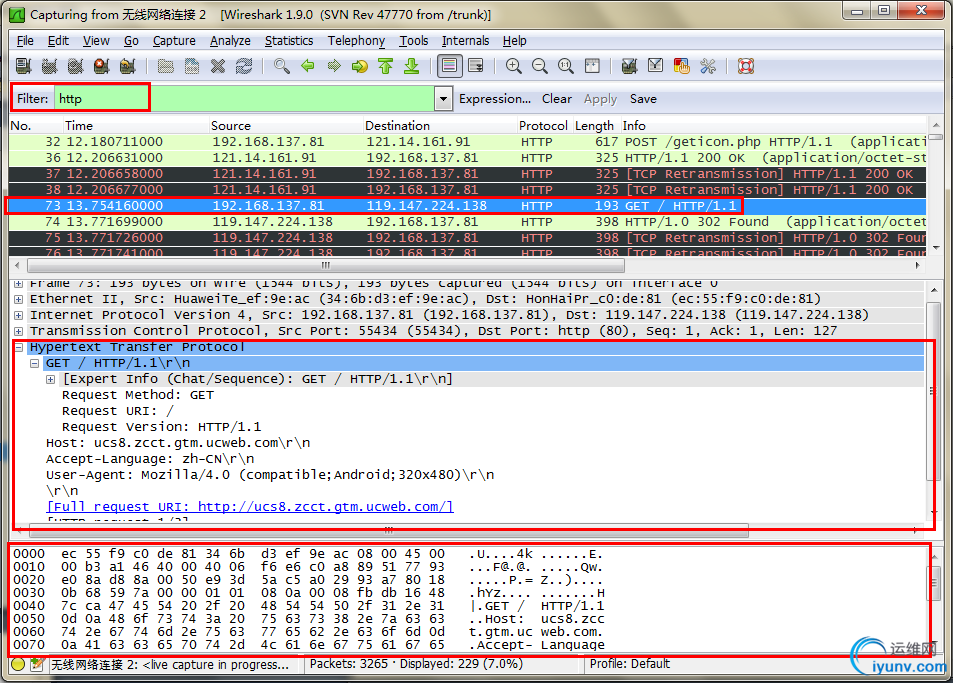Open the File menu

tap(25, 41)
